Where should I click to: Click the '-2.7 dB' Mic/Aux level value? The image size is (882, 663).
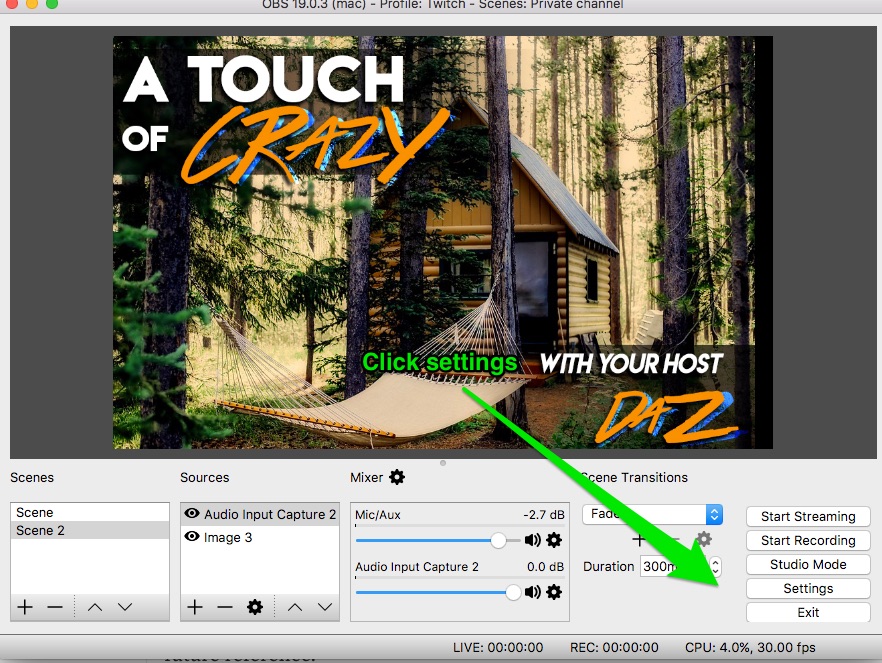pyautogui.click(x=543, y=515)
